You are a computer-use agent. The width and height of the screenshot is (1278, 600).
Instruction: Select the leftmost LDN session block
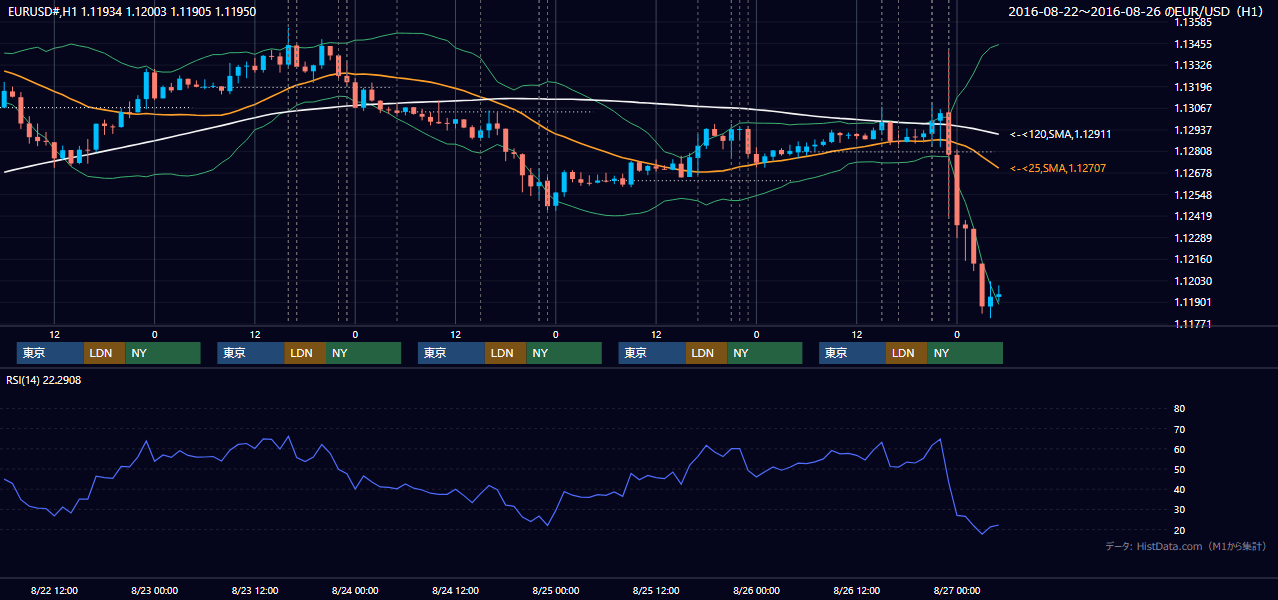104,353
